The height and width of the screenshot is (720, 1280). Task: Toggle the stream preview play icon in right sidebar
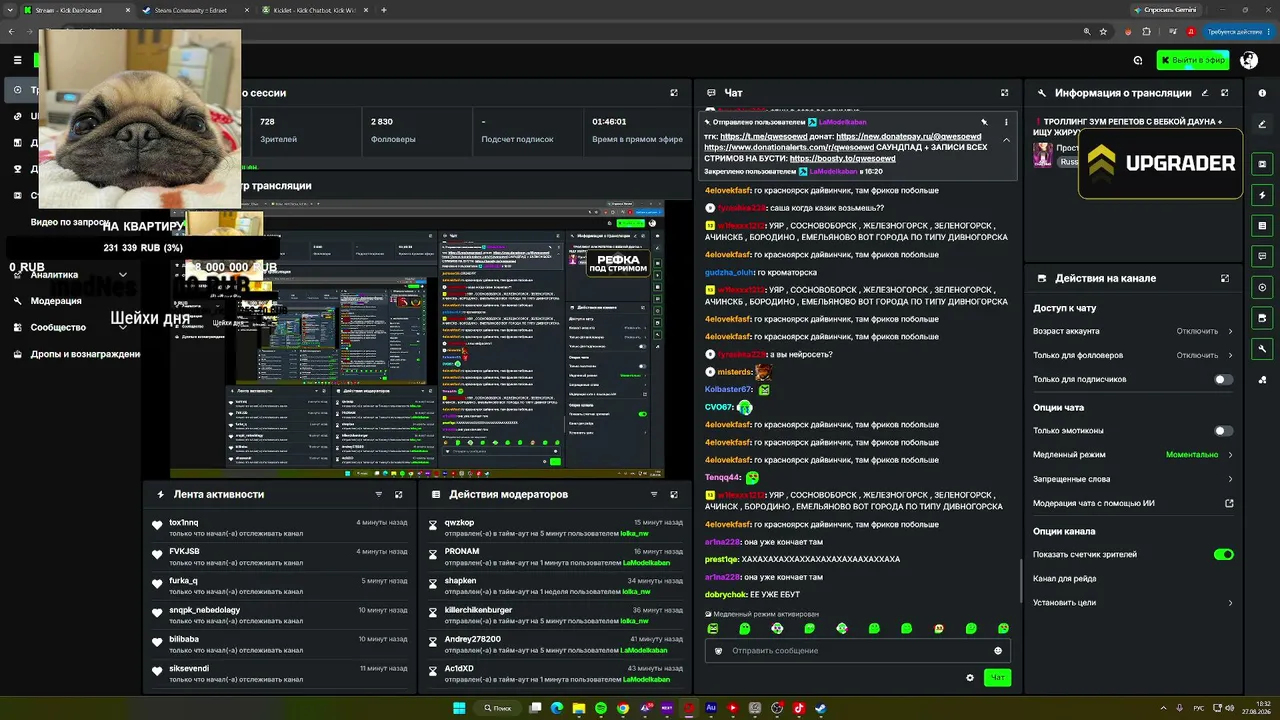point(1262,287)
